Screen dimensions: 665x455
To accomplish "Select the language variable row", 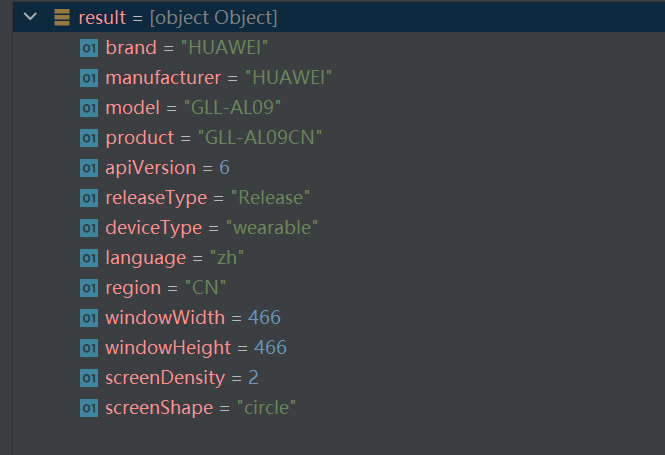I will click(339, 258).
